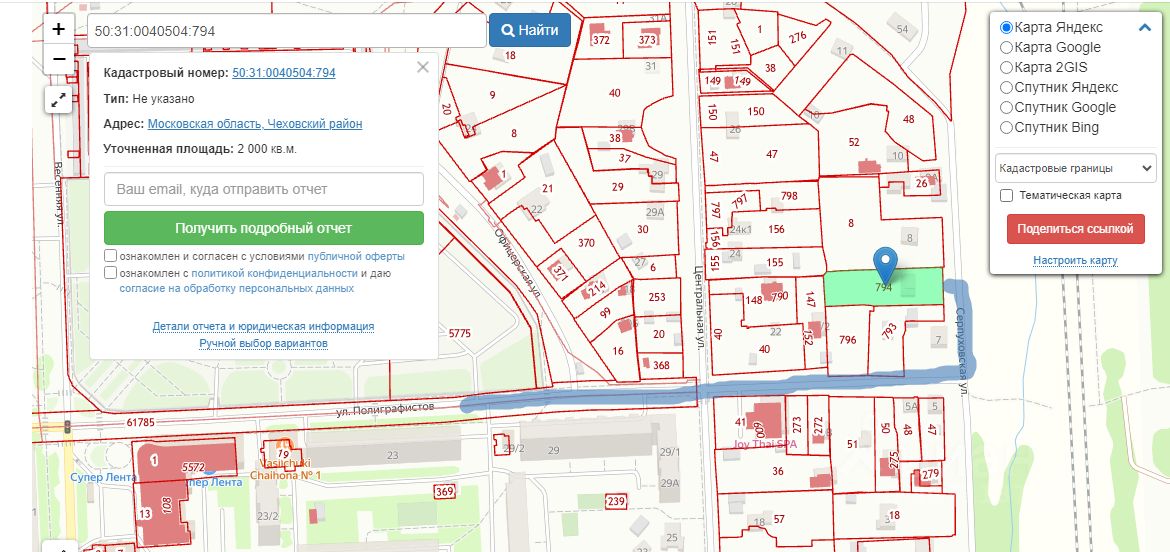Click the Vasilchuki Chaihona restaurant marker
This screenshot has width=1170, height=552.
(282, 449)
